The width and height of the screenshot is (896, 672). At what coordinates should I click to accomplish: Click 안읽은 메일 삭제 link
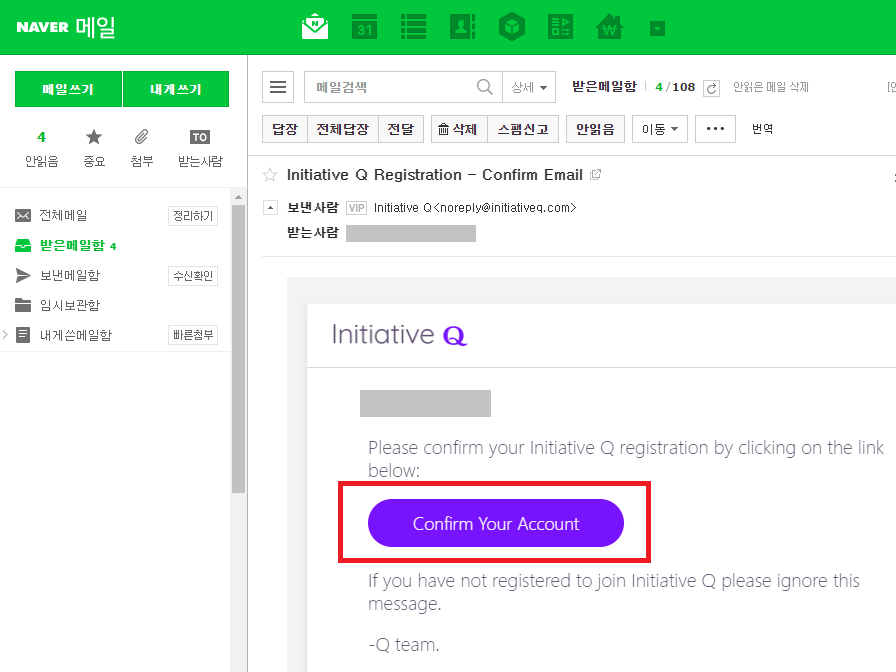[x=771, y=87]
